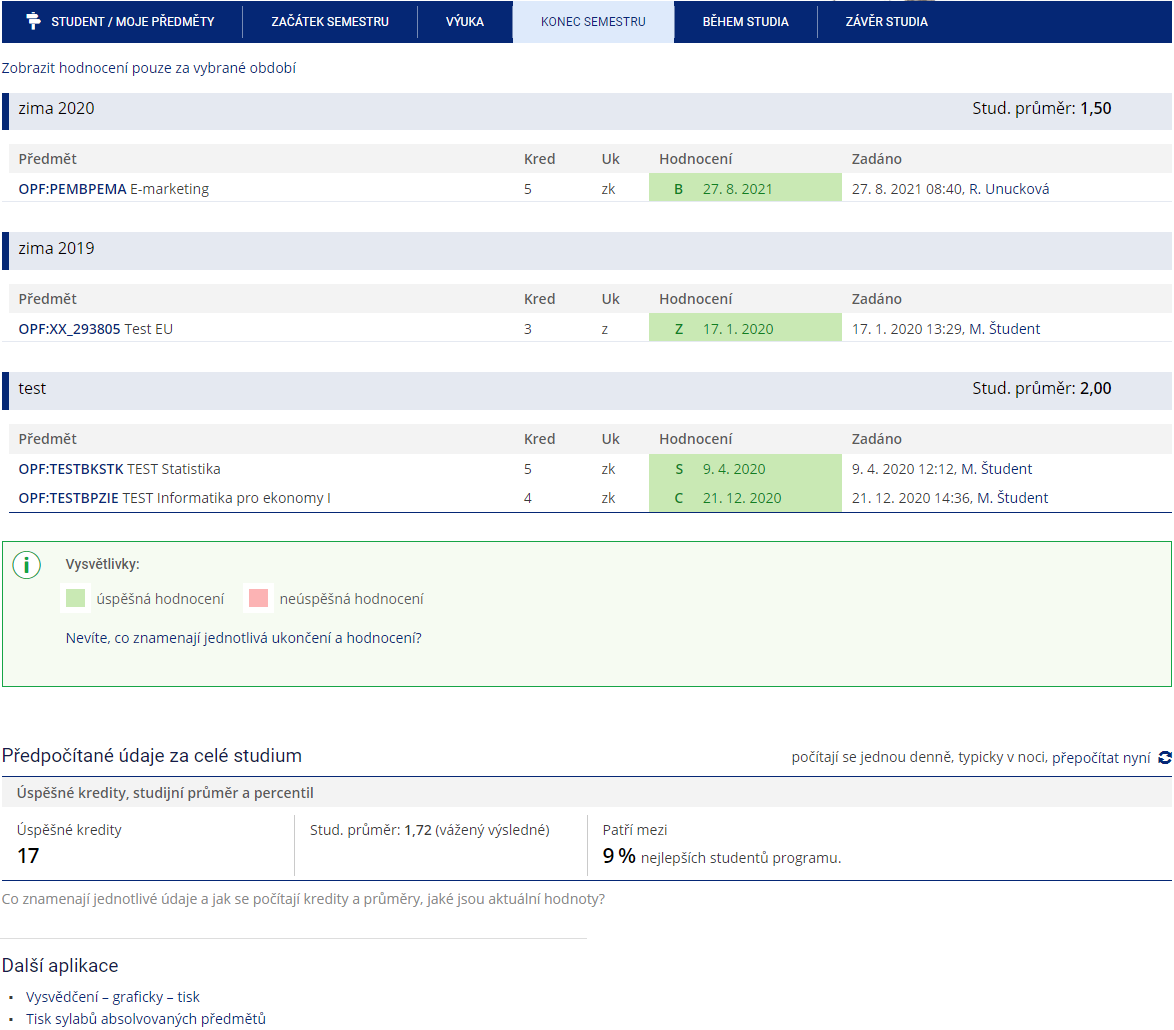Image resolution: width=1174 pixels, height=1030 pixels.
Task: Open the OPF:XX_293805 Test EU course
Action: coord(96,329)
